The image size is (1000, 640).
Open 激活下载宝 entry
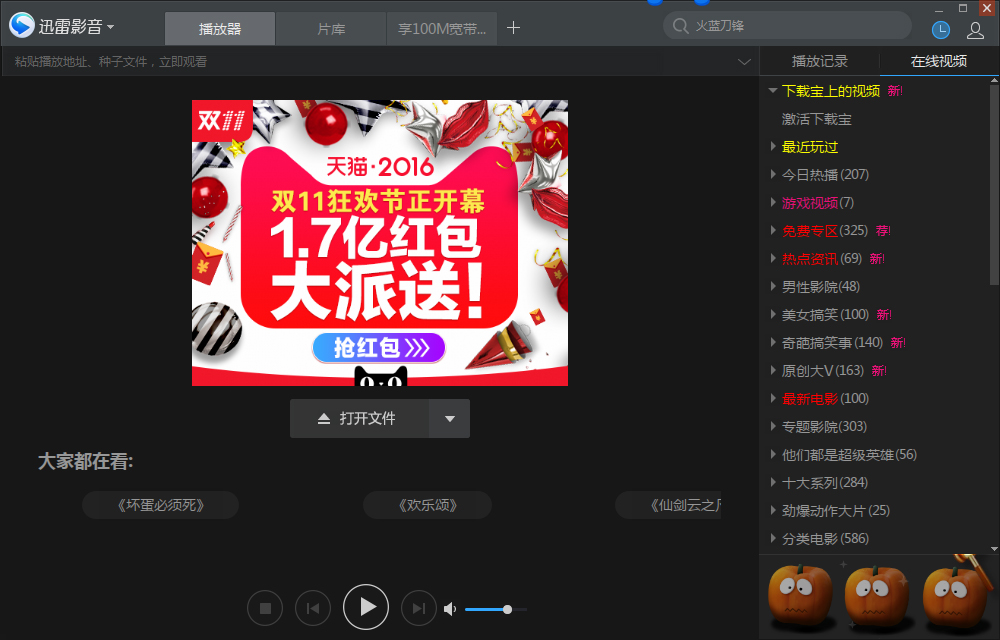(x=816, y=119)
